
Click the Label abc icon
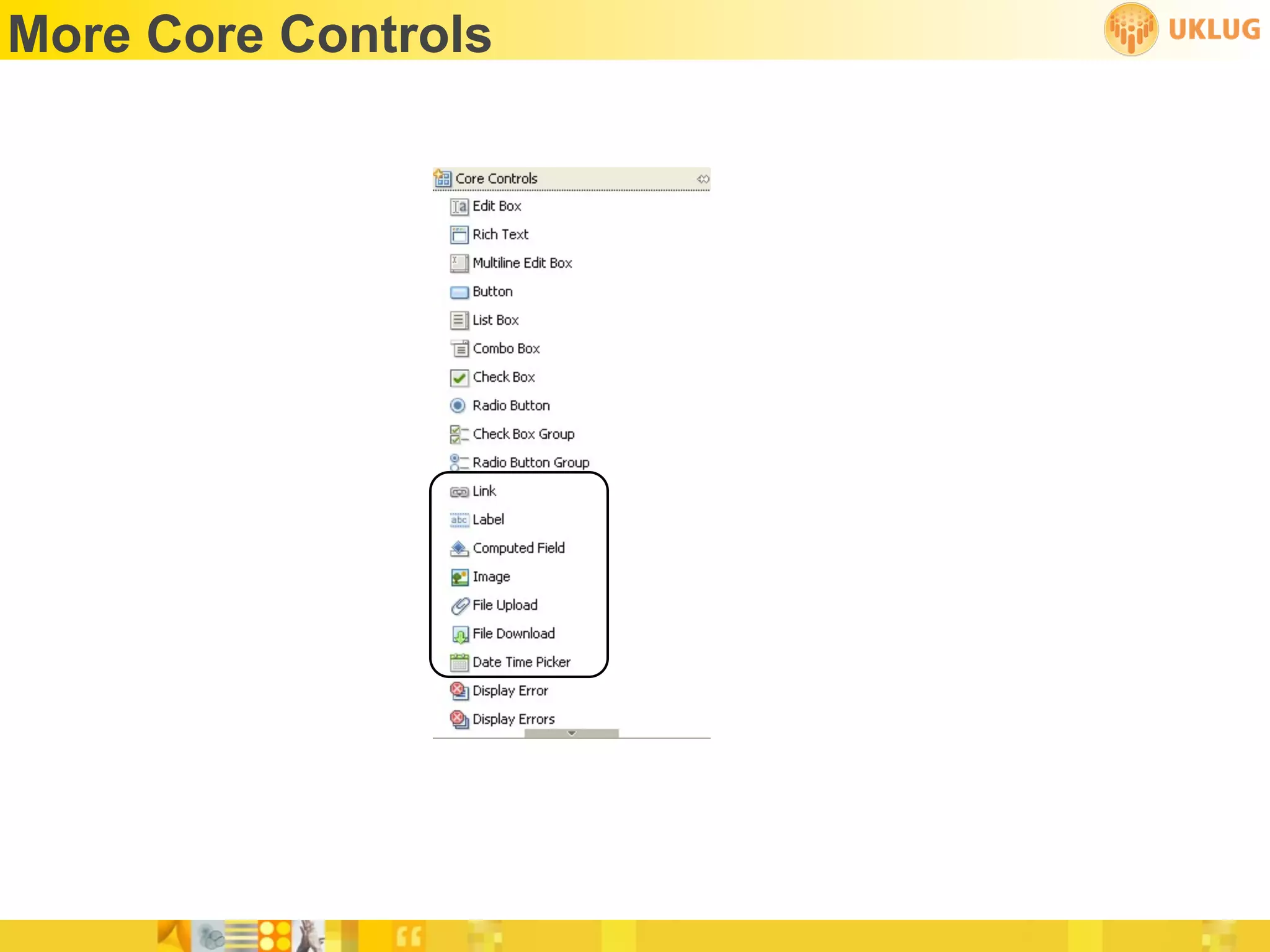pyautogui.click(x=459, y=520)
